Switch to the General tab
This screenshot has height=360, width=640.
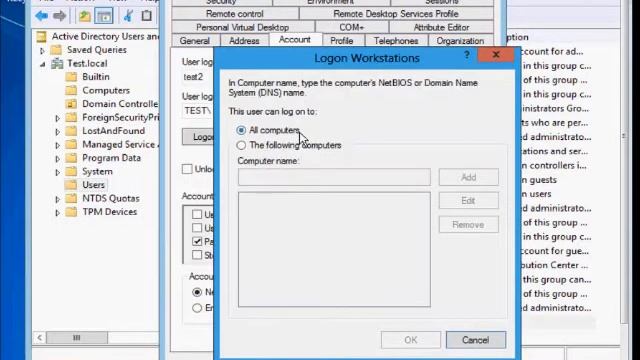(195, 41)
